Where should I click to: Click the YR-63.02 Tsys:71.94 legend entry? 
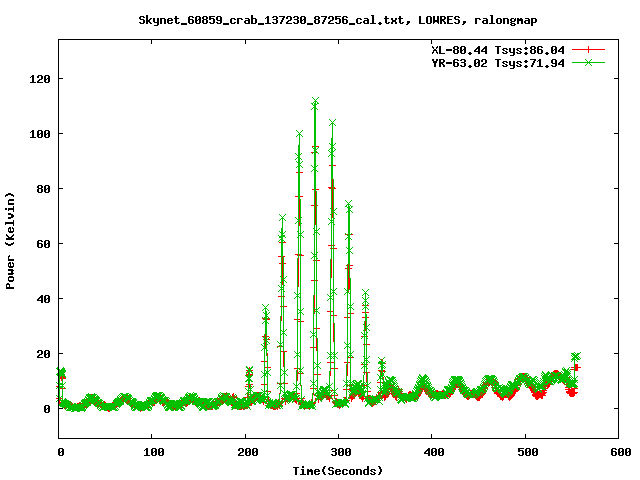498,63
